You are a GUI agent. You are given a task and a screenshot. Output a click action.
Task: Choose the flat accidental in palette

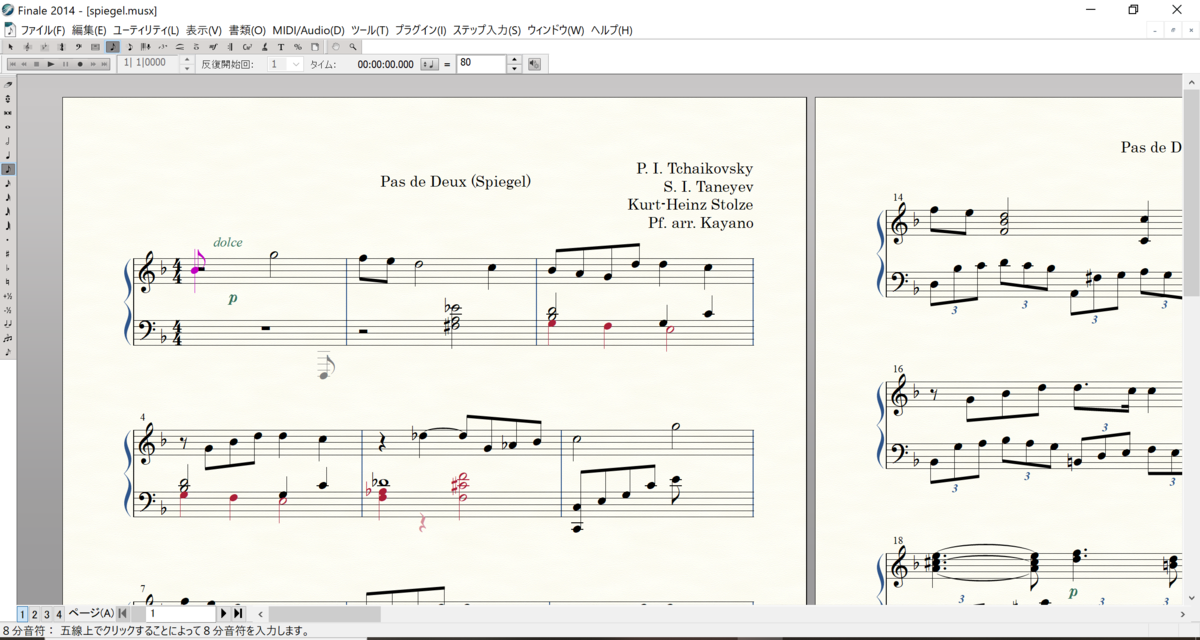tap(8, 268)
